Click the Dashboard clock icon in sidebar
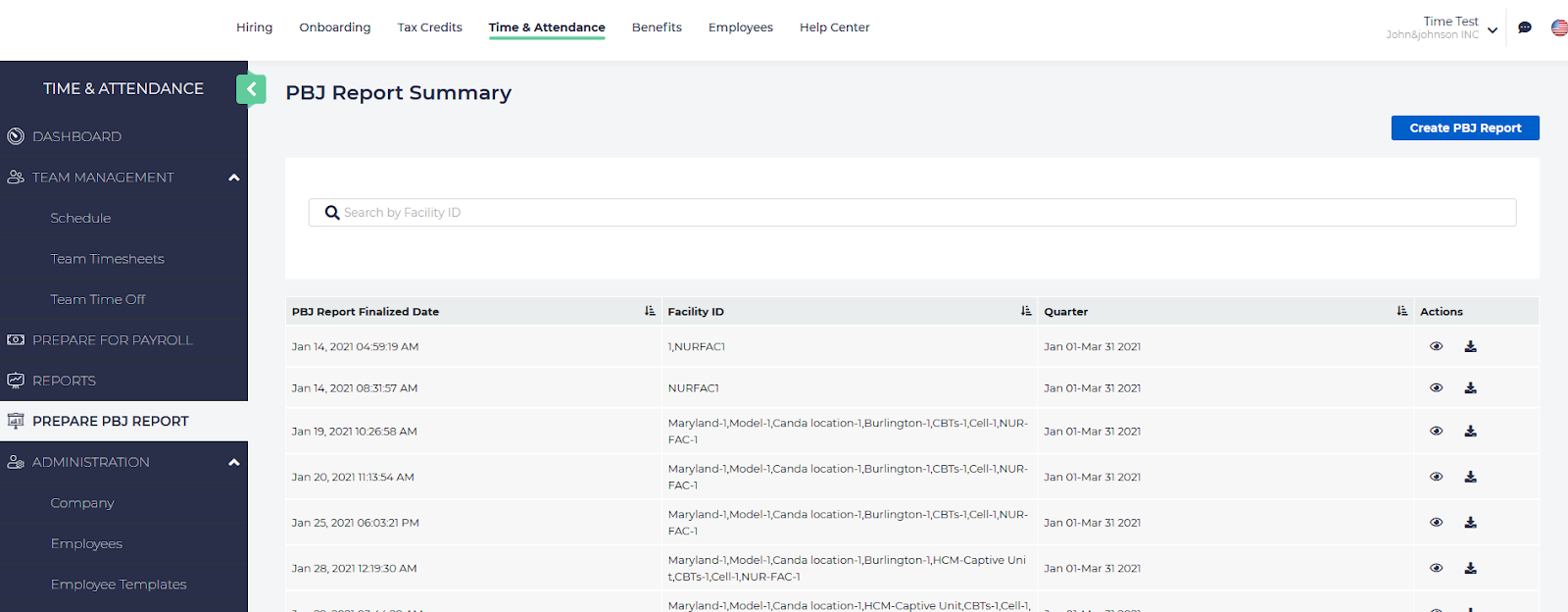Viewport: 1568px width, 612px height. (16, 136)
